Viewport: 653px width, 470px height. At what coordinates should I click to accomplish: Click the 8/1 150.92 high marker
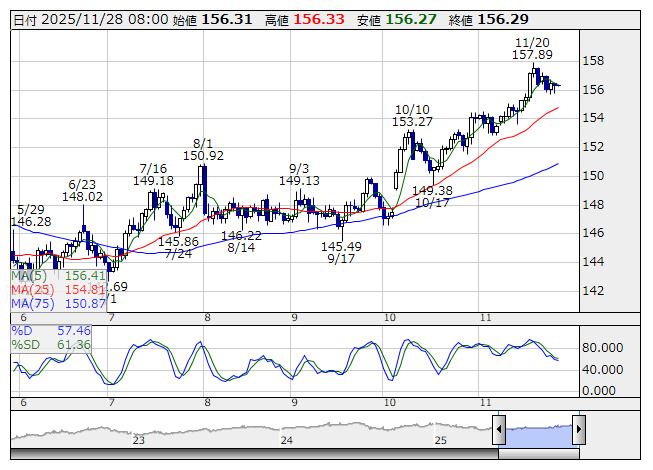click(x=203, y=149)
